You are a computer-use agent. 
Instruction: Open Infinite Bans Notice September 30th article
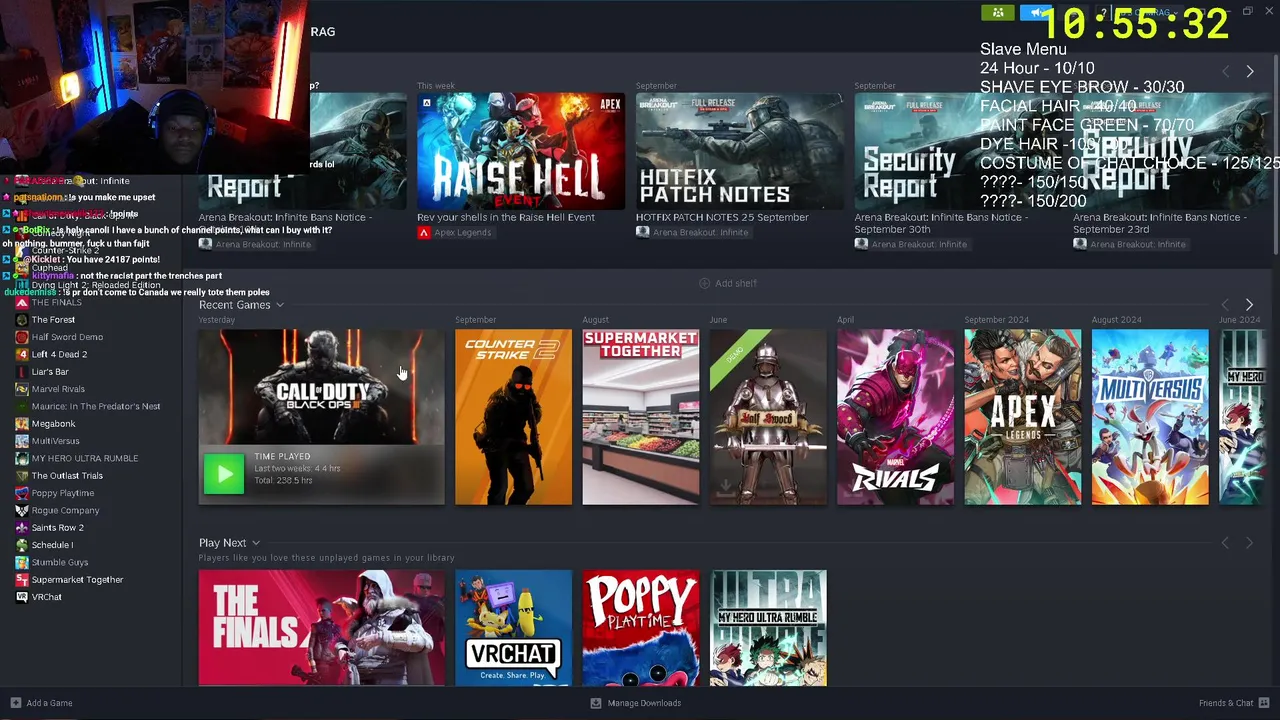point(941,223)
